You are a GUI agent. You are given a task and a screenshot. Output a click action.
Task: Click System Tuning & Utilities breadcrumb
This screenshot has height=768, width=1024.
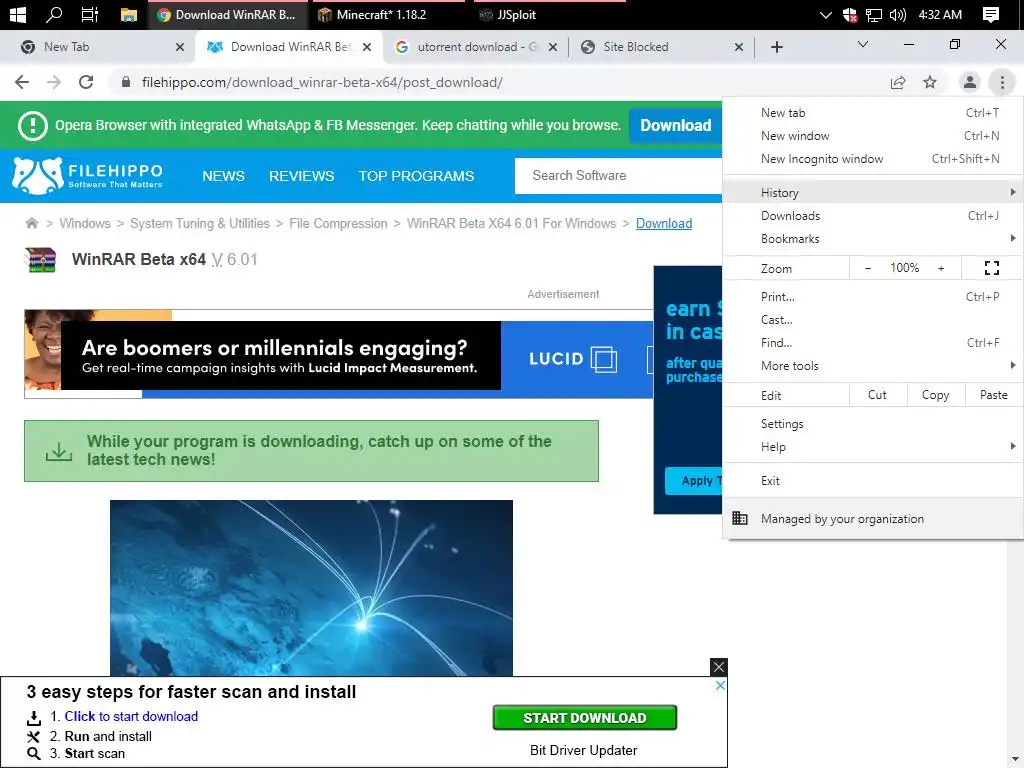[200, 223]
